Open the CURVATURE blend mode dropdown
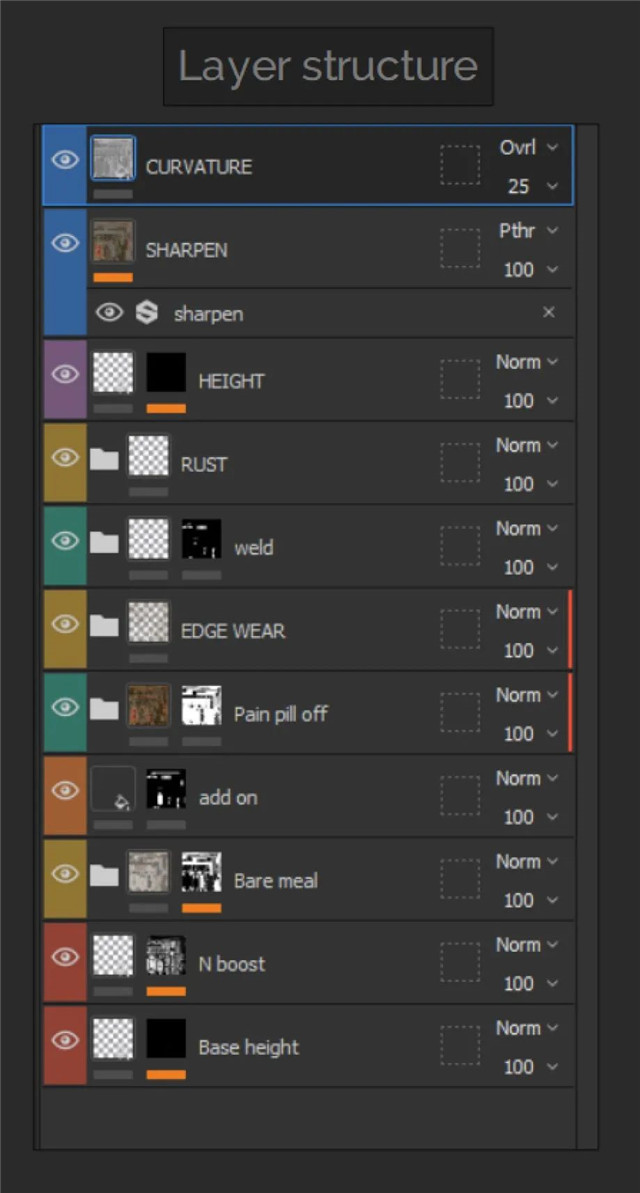 [529, 147]
